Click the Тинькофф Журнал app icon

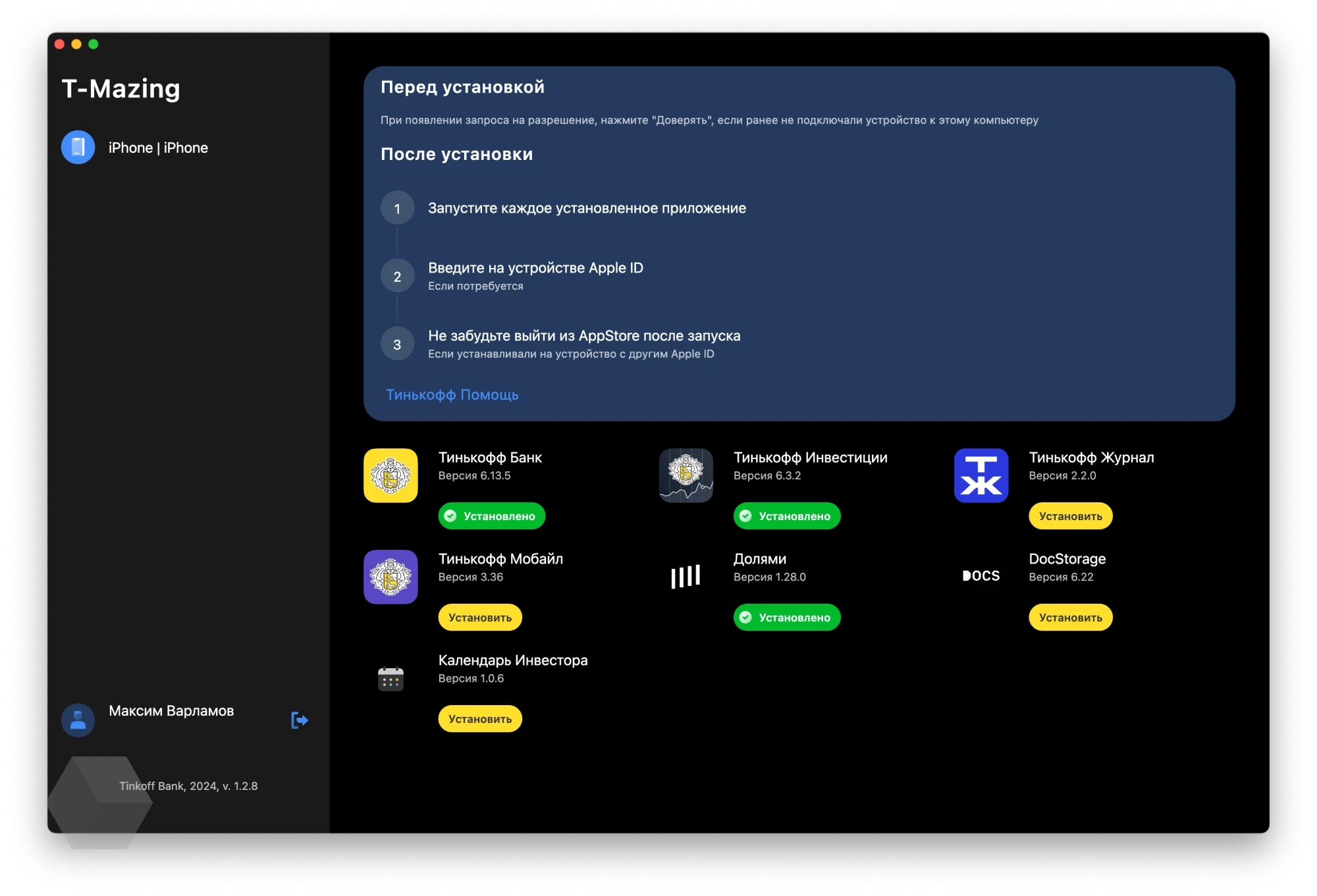pos(981,475)
